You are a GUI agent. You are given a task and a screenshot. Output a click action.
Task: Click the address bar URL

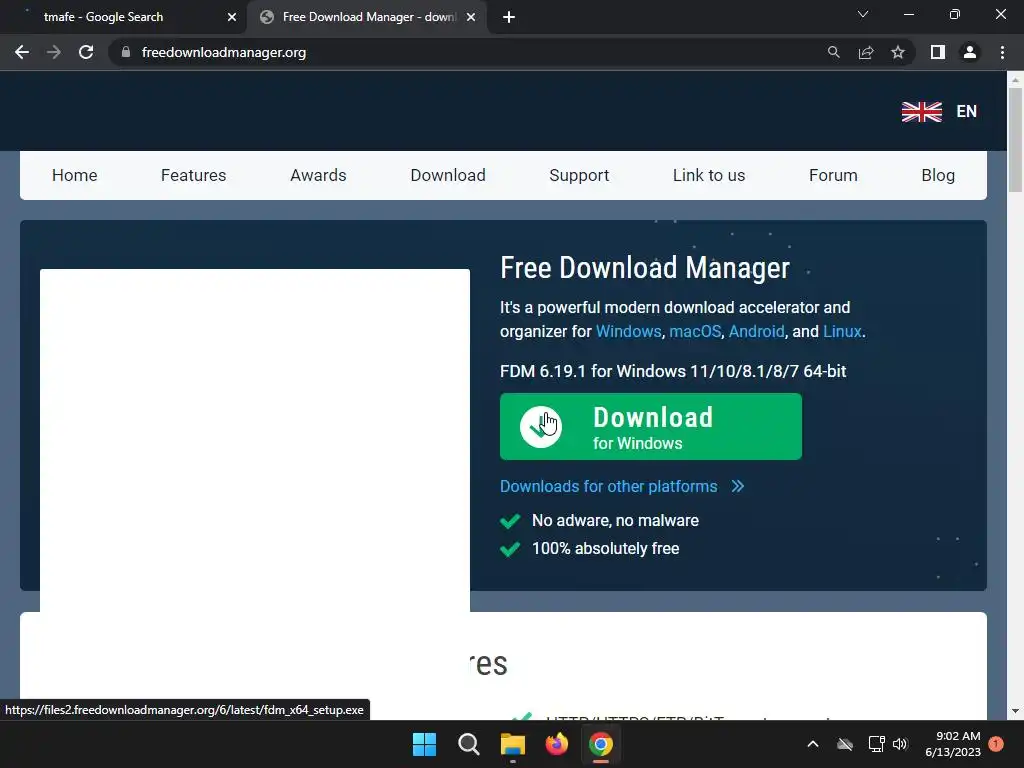(x=224, y=52)
